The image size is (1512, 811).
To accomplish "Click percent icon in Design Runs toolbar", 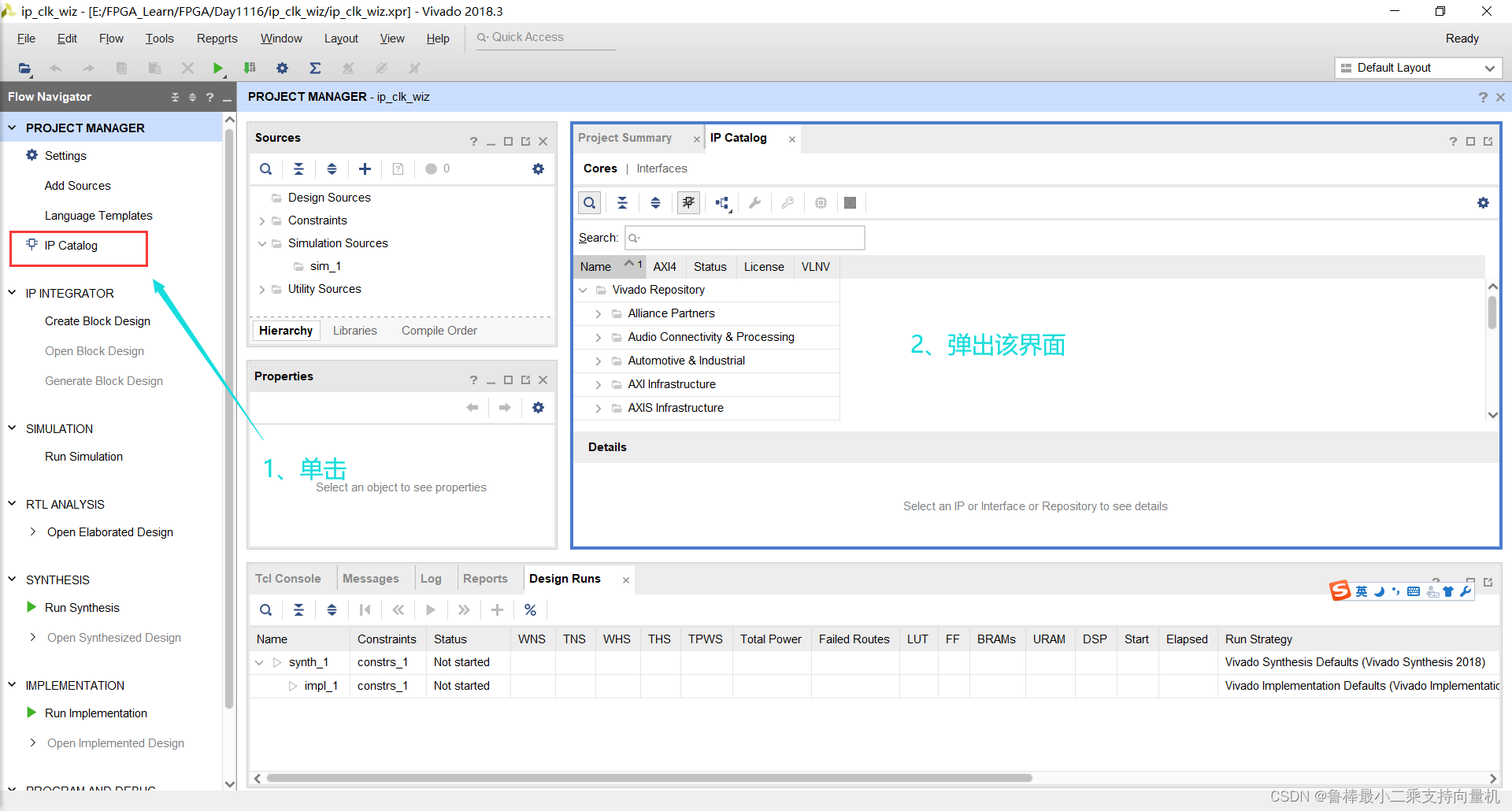I will click(531, 610).
